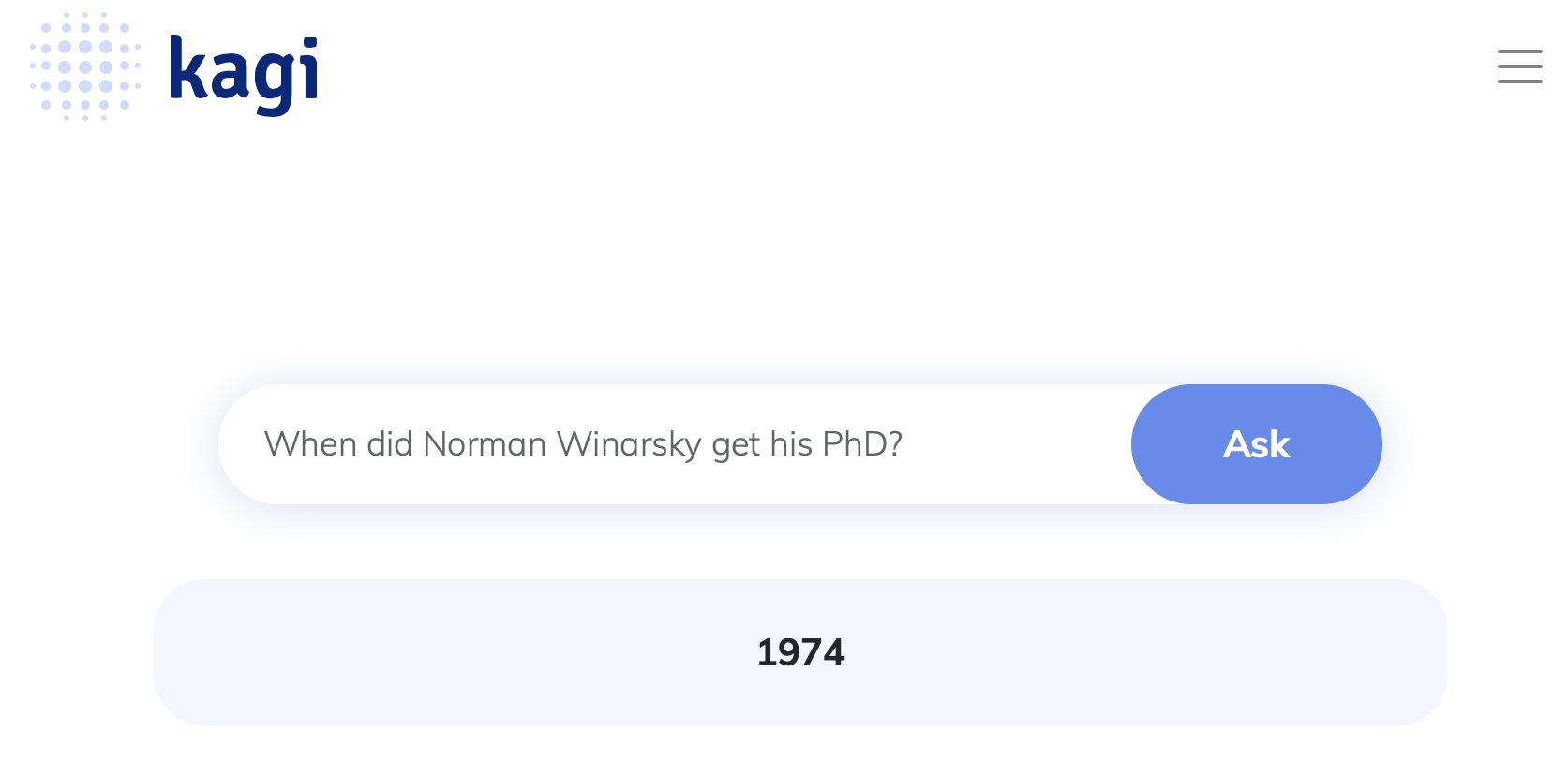Open the hamburger menu icon

pyautogui.click(x=1519, y=67)
